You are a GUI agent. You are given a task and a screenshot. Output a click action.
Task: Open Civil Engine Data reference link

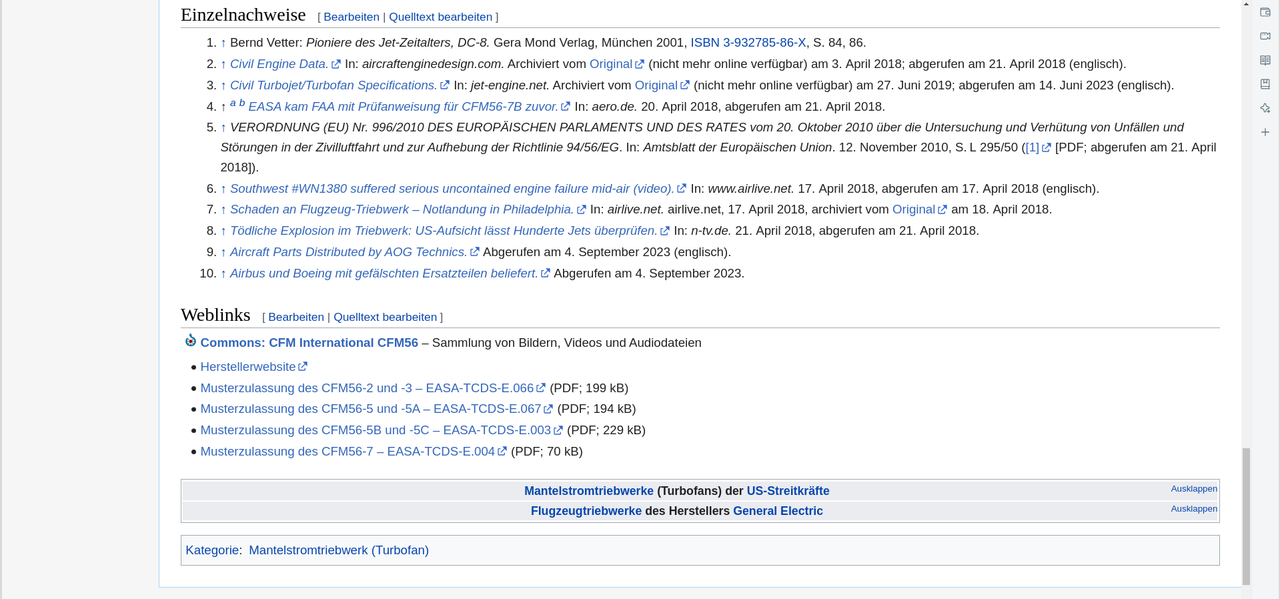click(x=279, y=64)
